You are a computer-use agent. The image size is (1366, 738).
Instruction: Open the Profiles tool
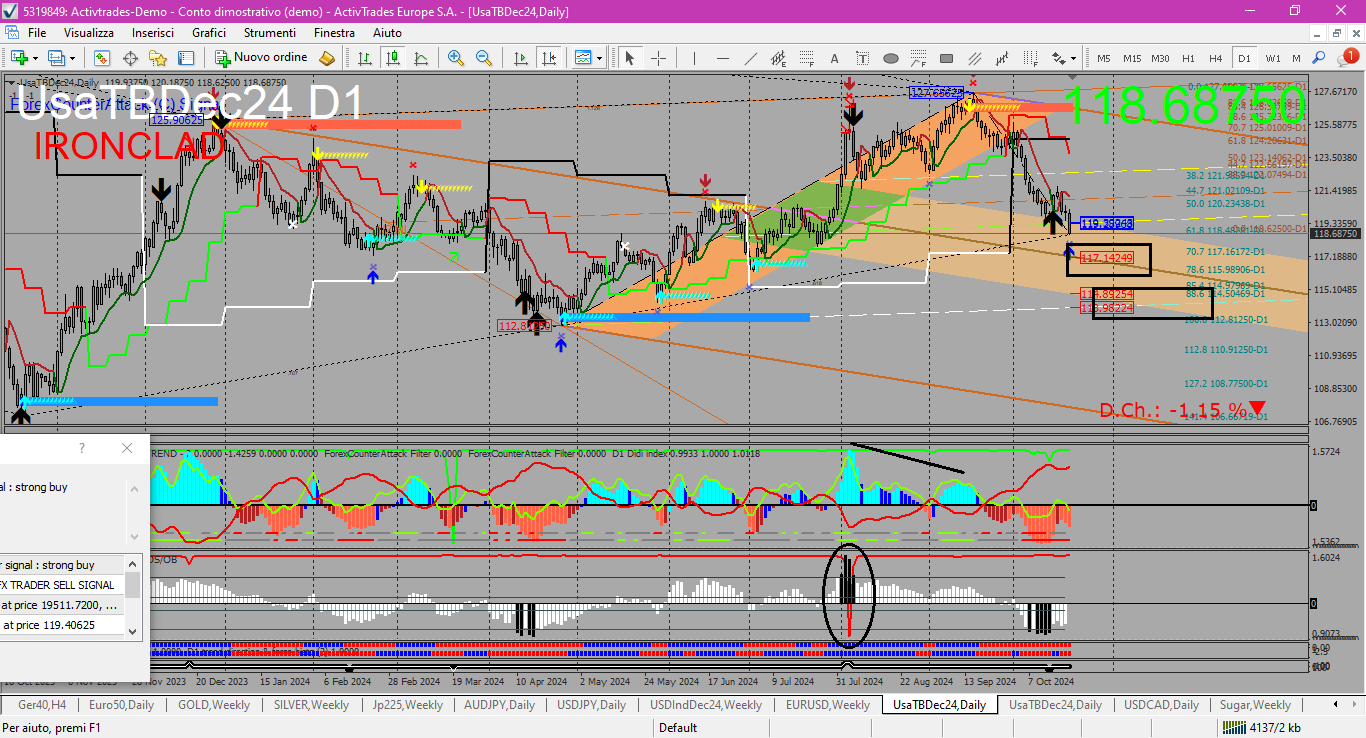click(55, 58)
